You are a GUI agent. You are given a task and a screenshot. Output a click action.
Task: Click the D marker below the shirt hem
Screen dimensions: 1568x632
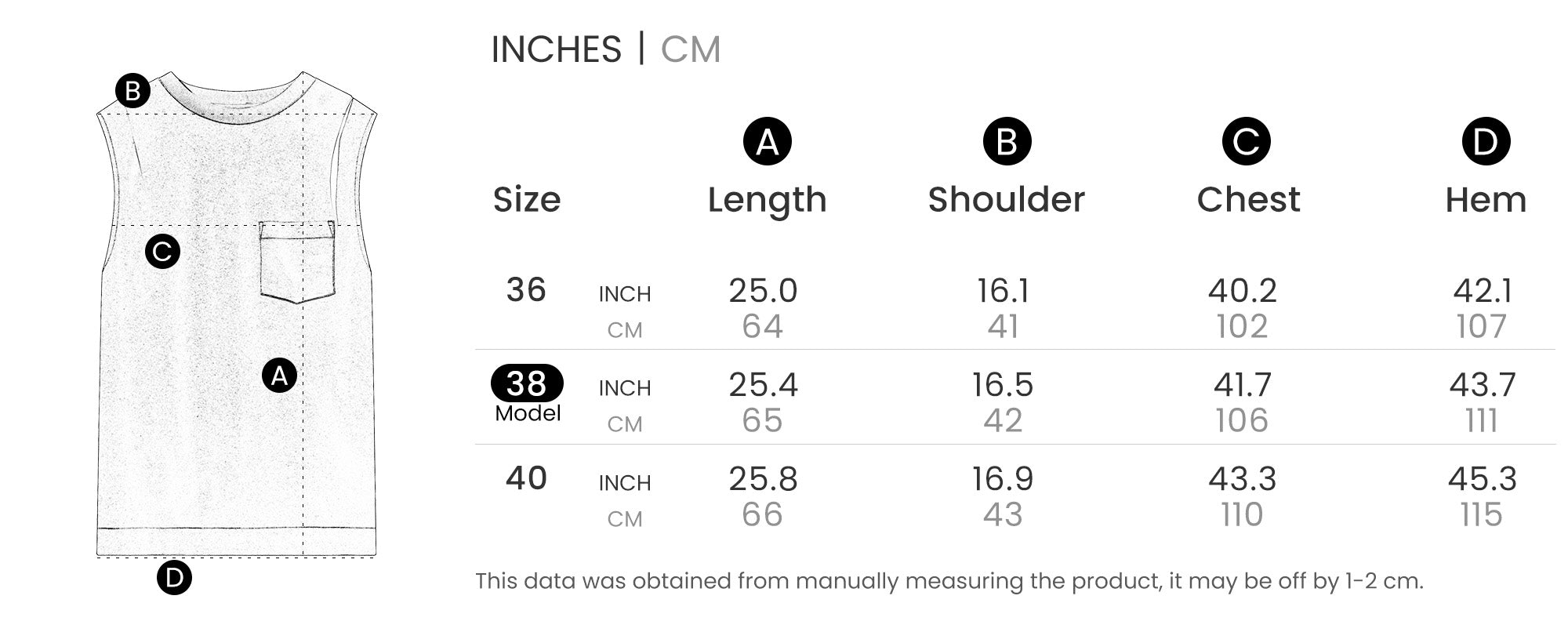click(174, 578)
